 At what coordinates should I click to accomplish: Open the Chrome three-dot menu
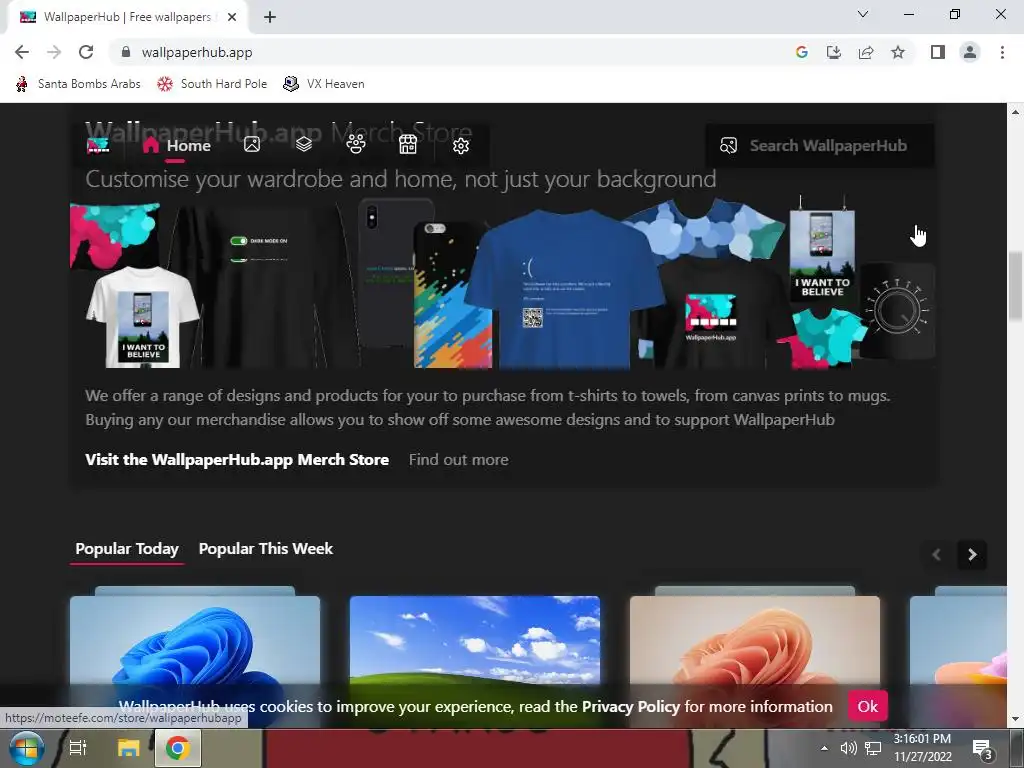(1002, 52)
